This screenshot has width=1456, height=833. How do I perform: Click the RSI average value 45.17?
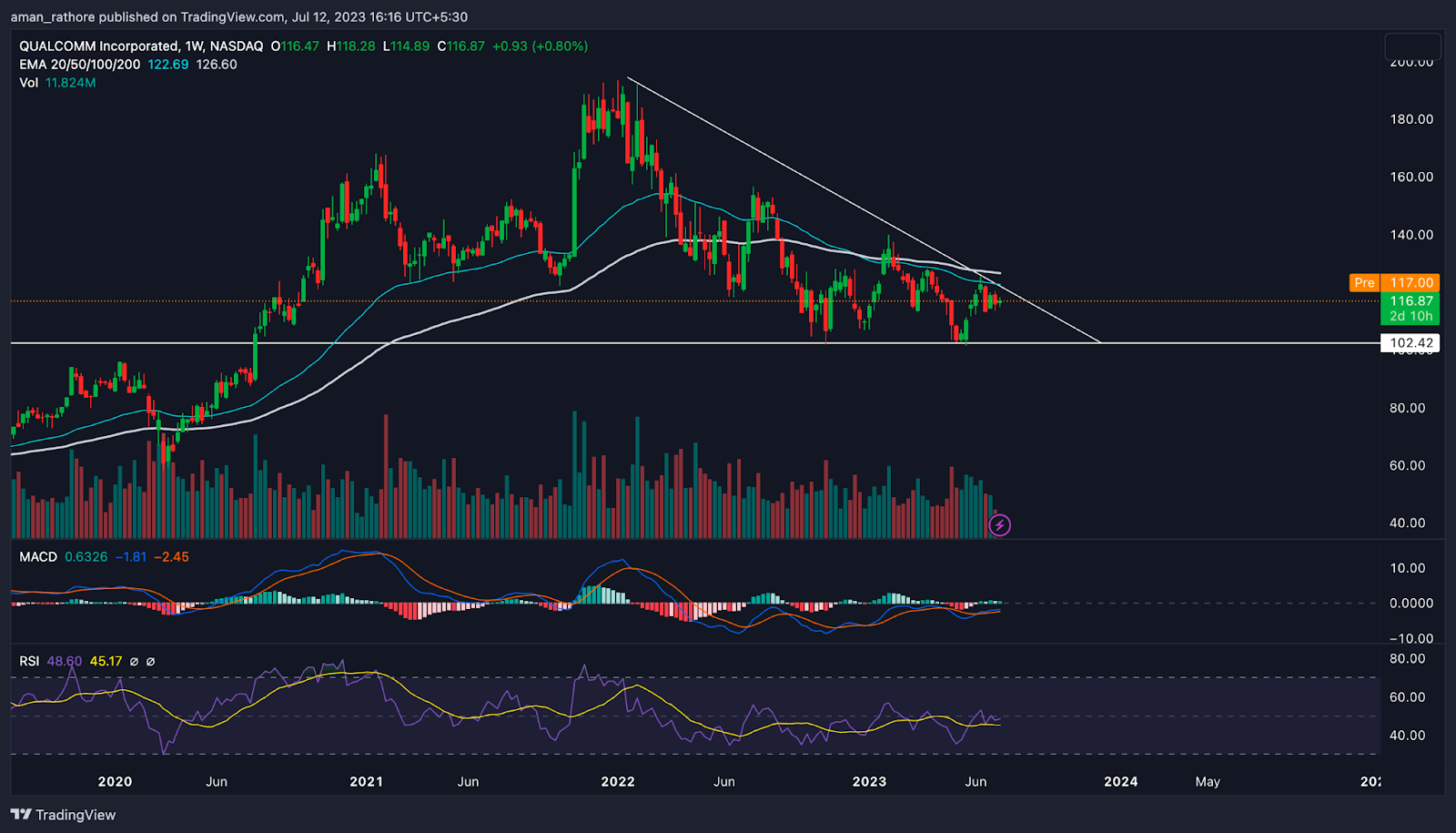106,662
